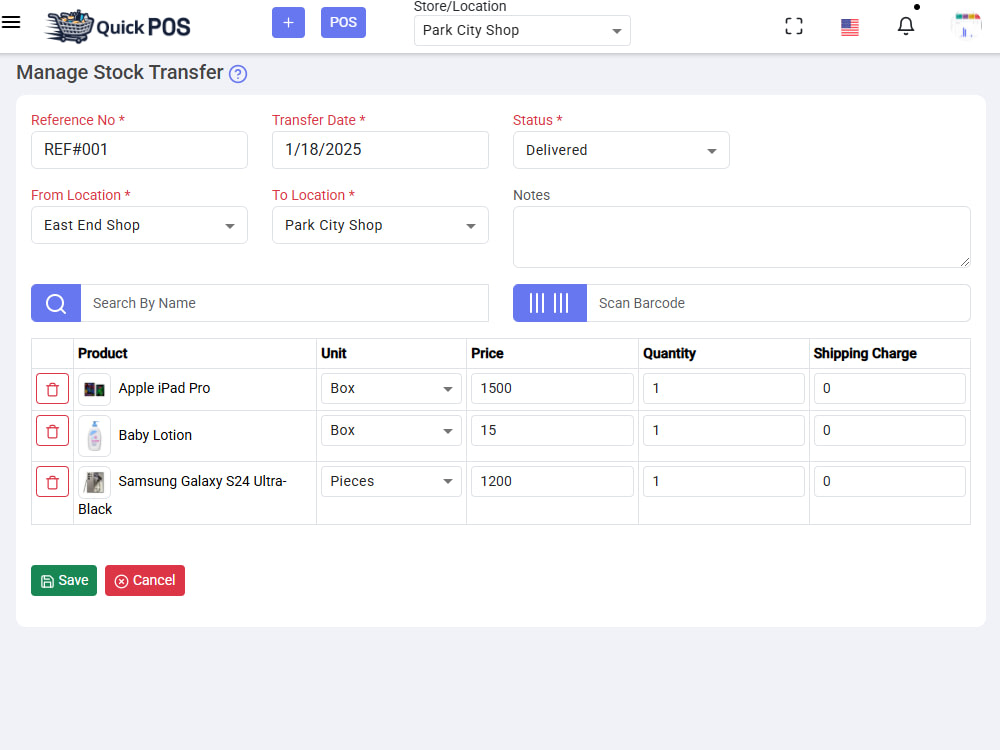Open the From Location dropdown
The image size is (1000, 750).
(x=139, y=225)
